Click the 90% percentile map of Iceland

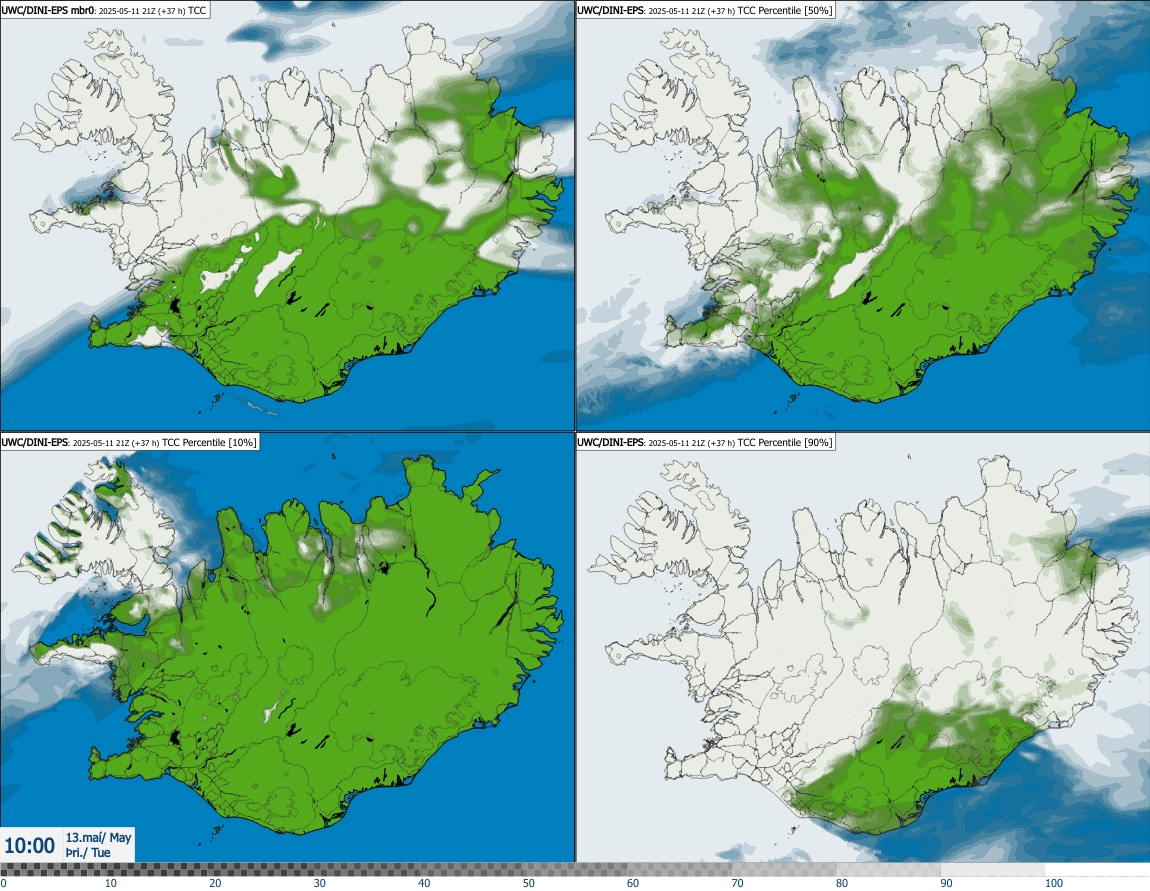pos(862,648)
